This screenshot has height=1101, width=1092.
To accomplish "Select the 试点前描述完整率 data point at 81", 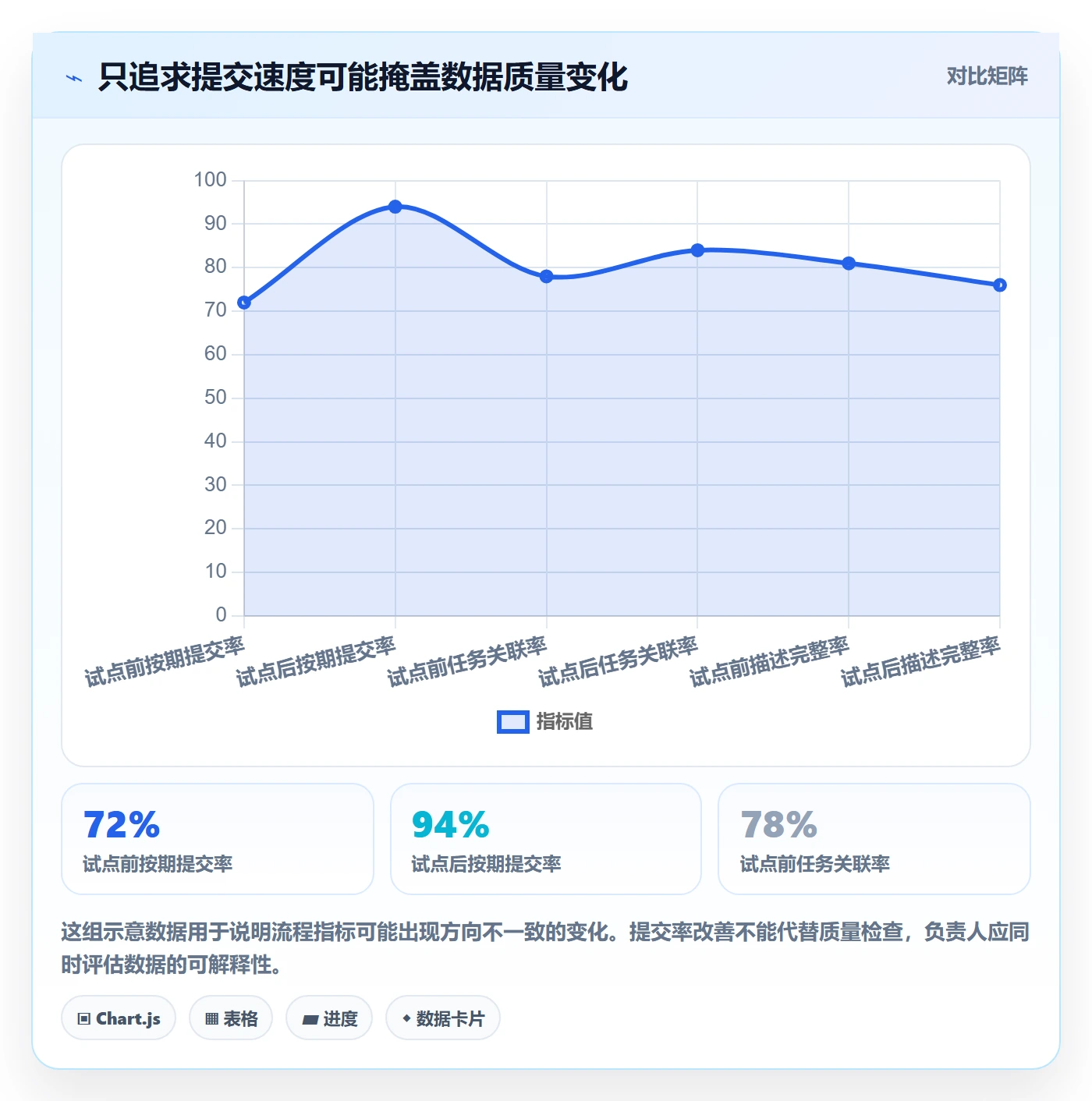I will pos(849,264).
